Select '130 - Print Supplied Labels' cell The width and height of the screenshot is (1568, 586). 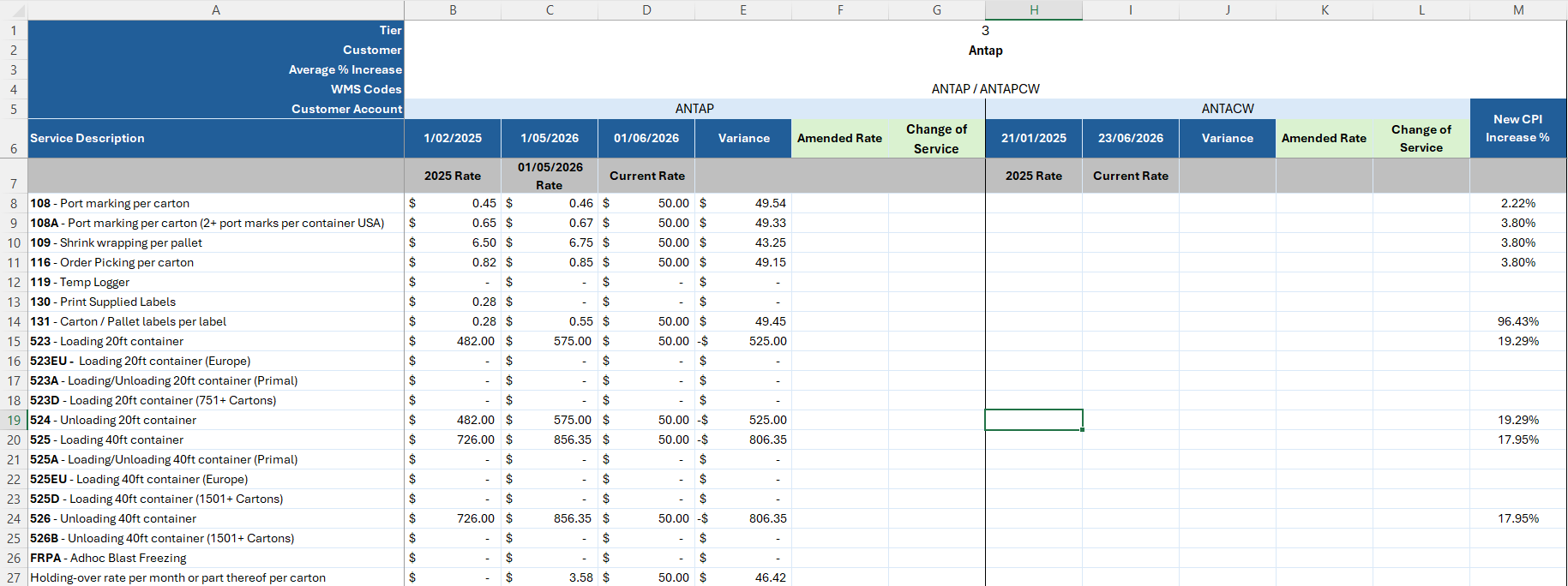tap(216, 302)
